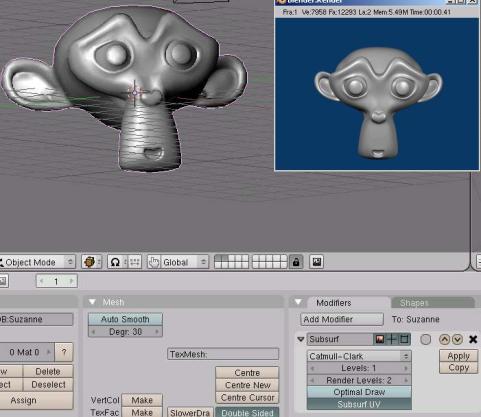Click the render stats line in Render window
The image size is (481, 417).
point(366,12)
